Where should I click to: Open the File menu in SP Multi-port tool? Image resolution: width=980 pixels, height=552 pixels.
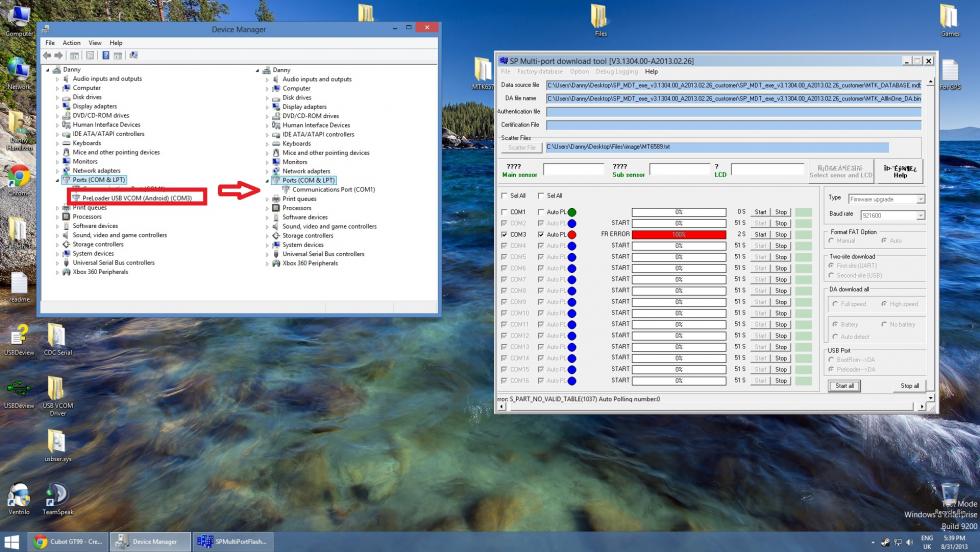pyautogui.click(x=506, y=72)
